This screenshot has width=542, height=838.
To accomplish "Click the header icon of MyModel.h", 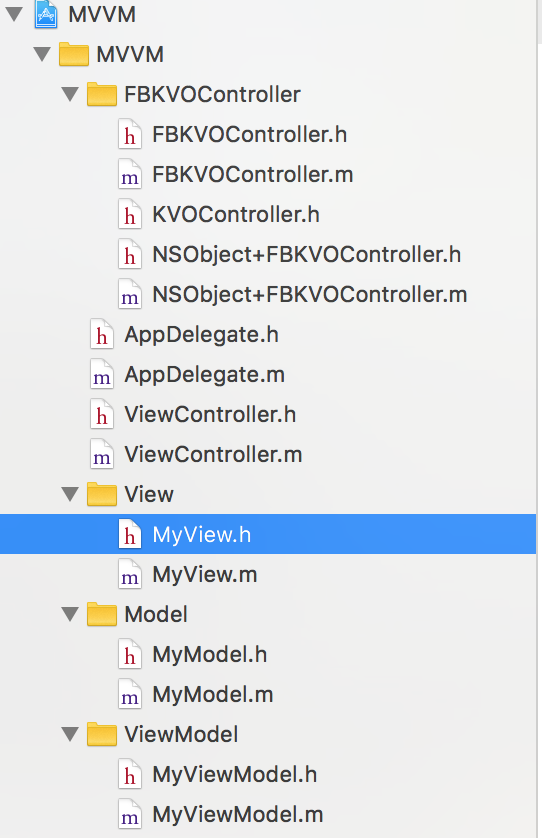I will [x=130, y=655].
